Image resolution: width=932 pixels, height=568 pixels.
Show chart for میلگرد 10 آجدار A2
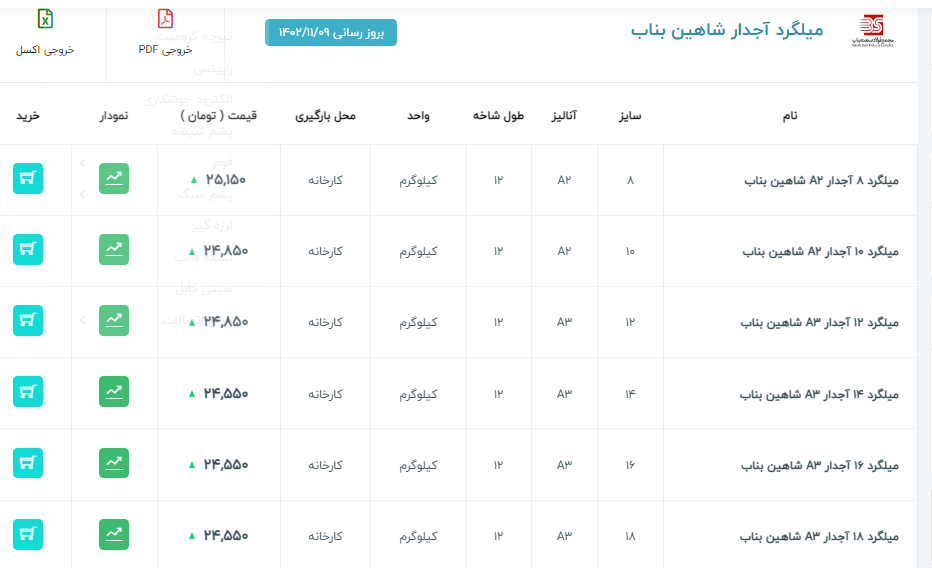point(114,250)
